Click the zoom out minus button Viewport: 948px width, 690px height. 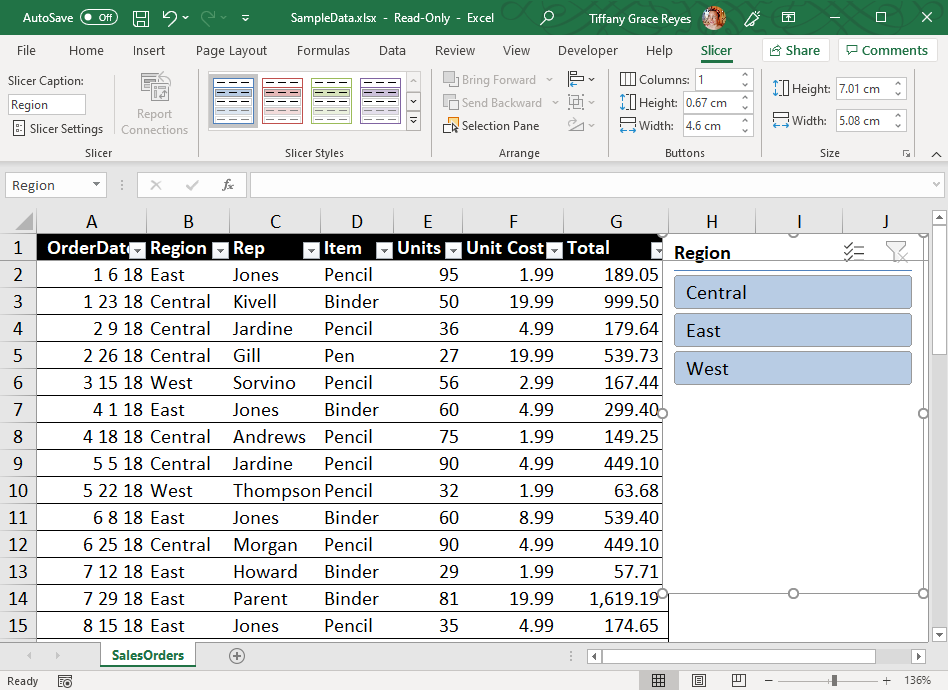click(768, 681)
